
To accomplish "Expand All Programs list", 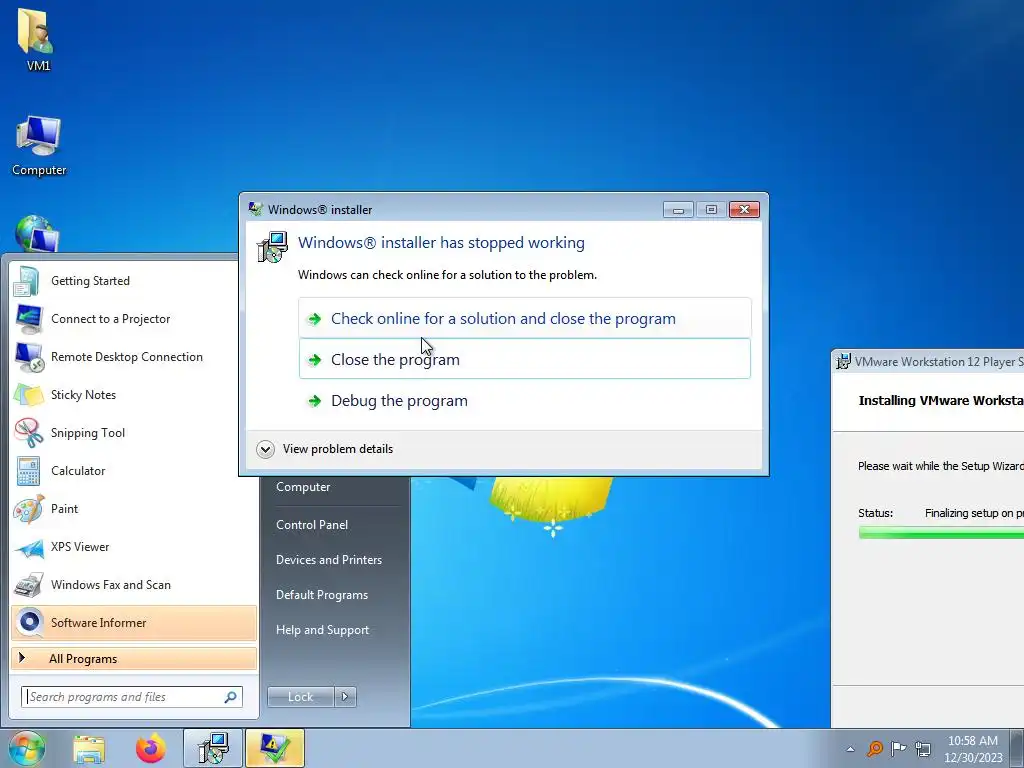I will pyautogui.click(x=133, y=658).
